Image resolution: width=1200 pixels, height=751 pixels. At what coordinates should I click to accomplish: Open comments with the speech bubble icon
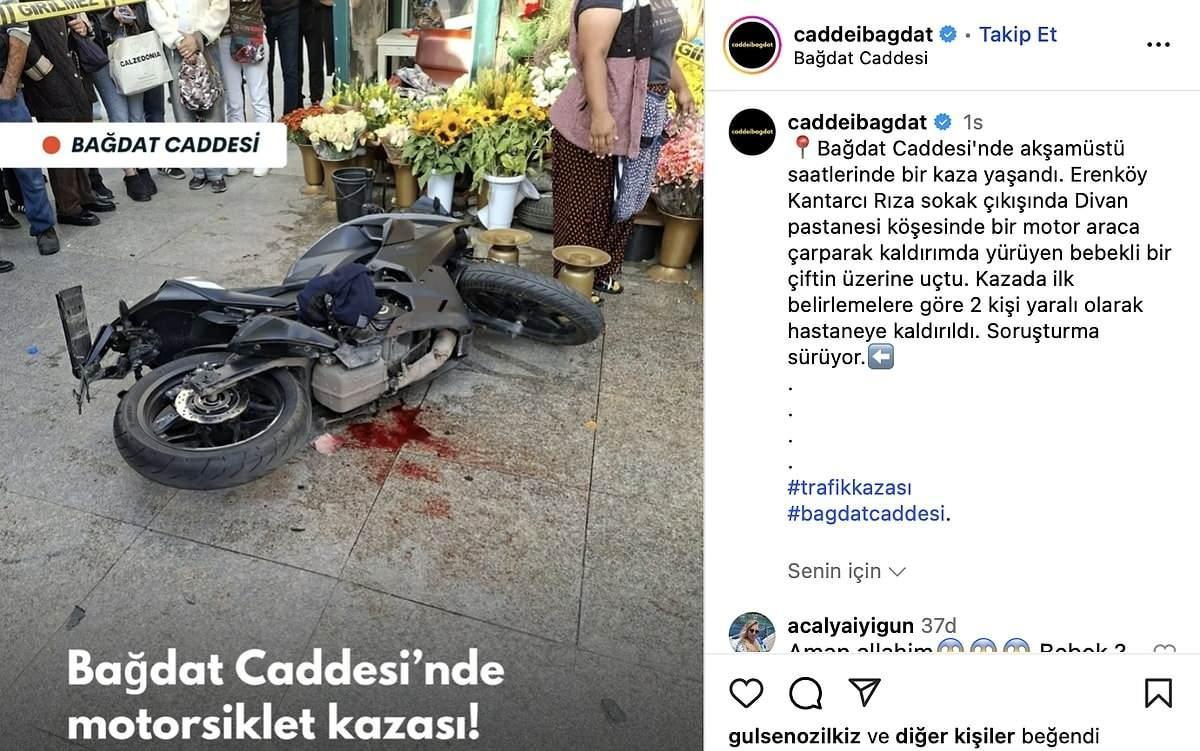(x=806, y=693)
